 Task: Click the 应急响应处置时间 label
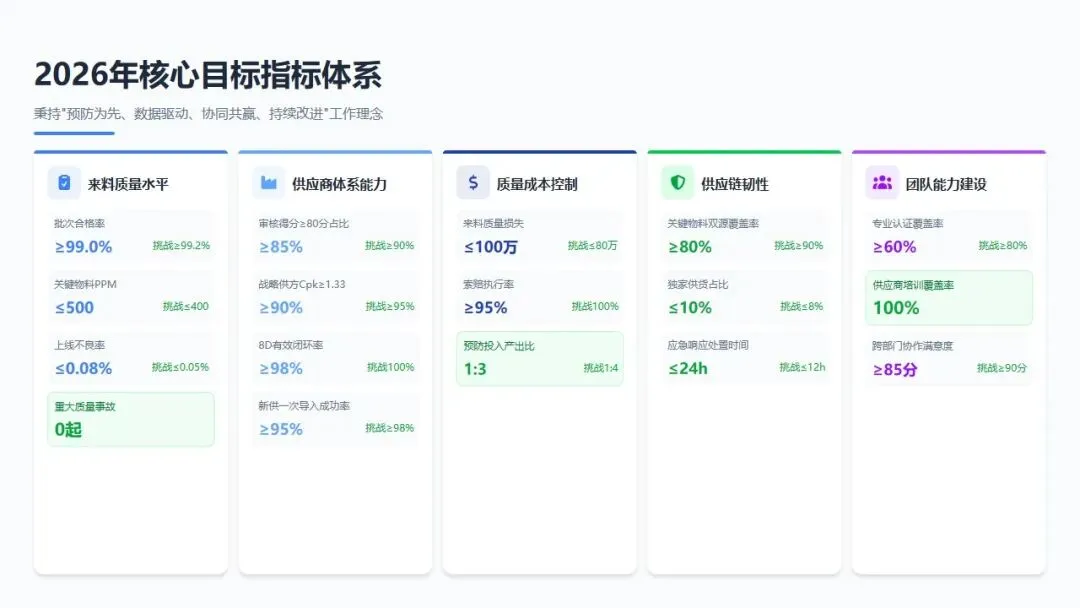click(x=707, y=344)
